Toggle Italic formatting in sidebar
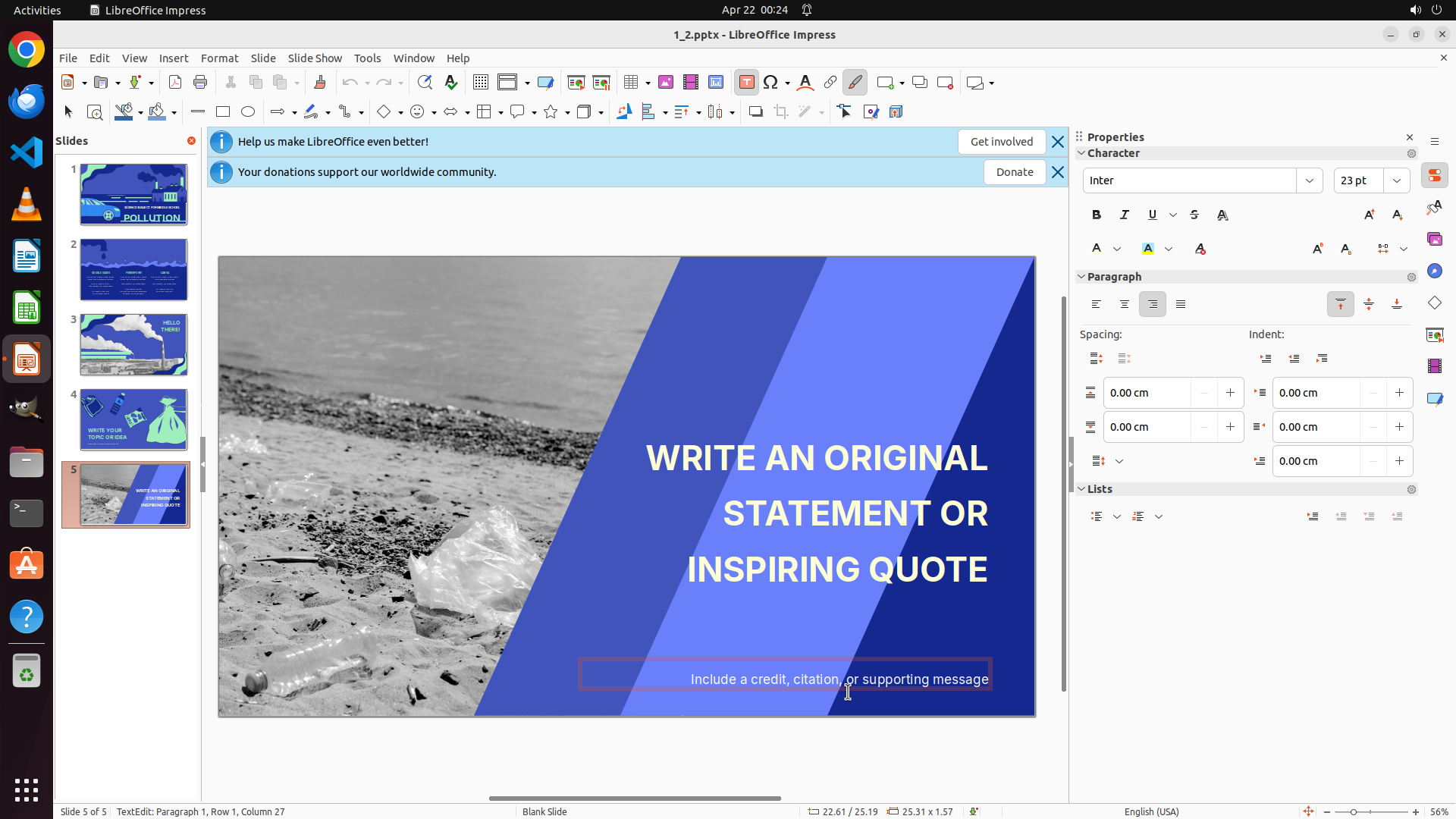This screenshot has height=819, width=1456. pos(1125,215)
